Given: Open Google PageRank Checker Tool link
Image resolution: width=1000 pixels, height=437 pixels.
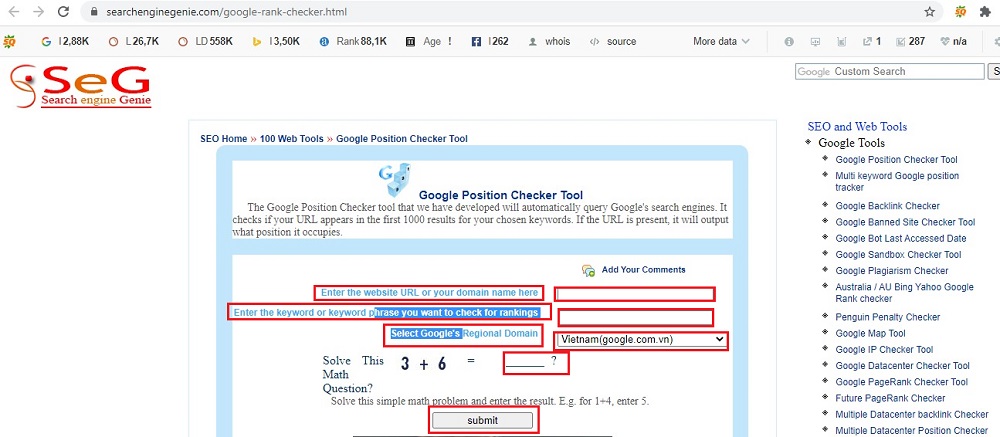Looking at the screenshot, I should 901,382.
